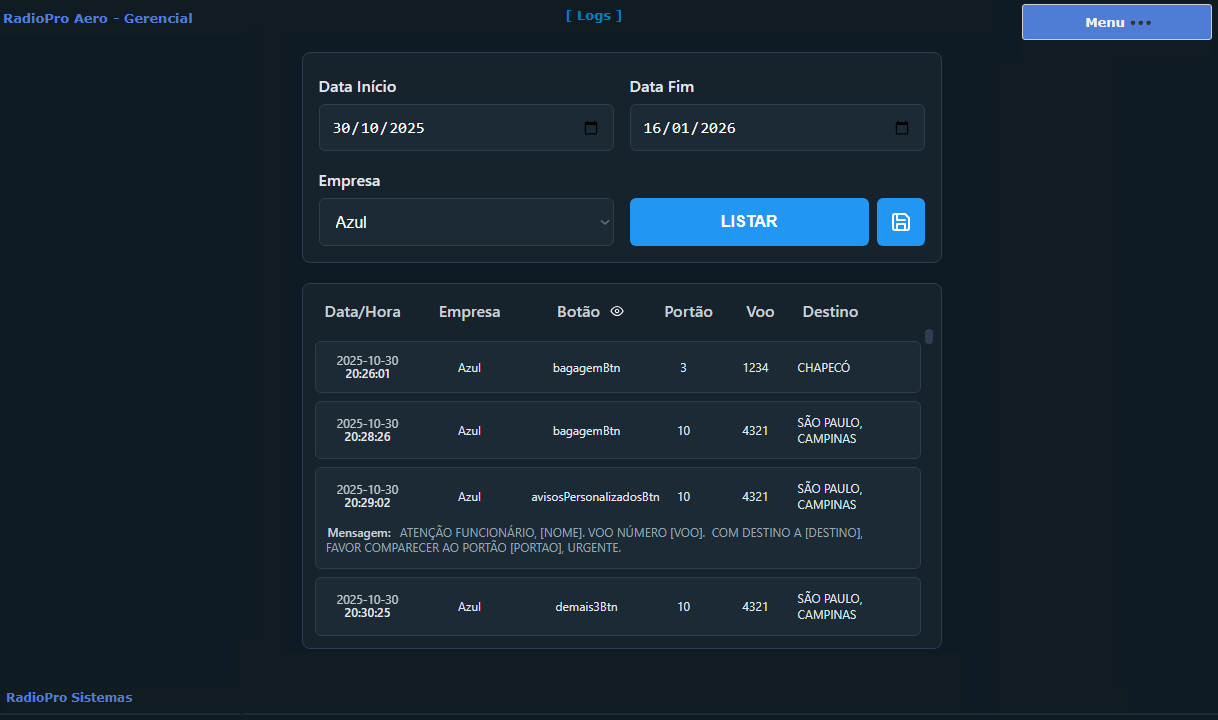The image size is (1218, 720).
Task: Click the three dots in Menu button
Action: 1141,22
